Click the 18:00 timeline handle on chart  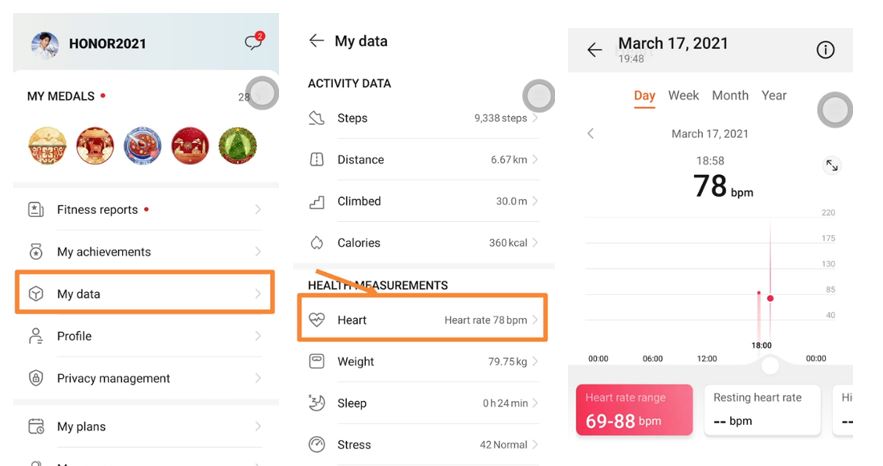coord(769,365)
